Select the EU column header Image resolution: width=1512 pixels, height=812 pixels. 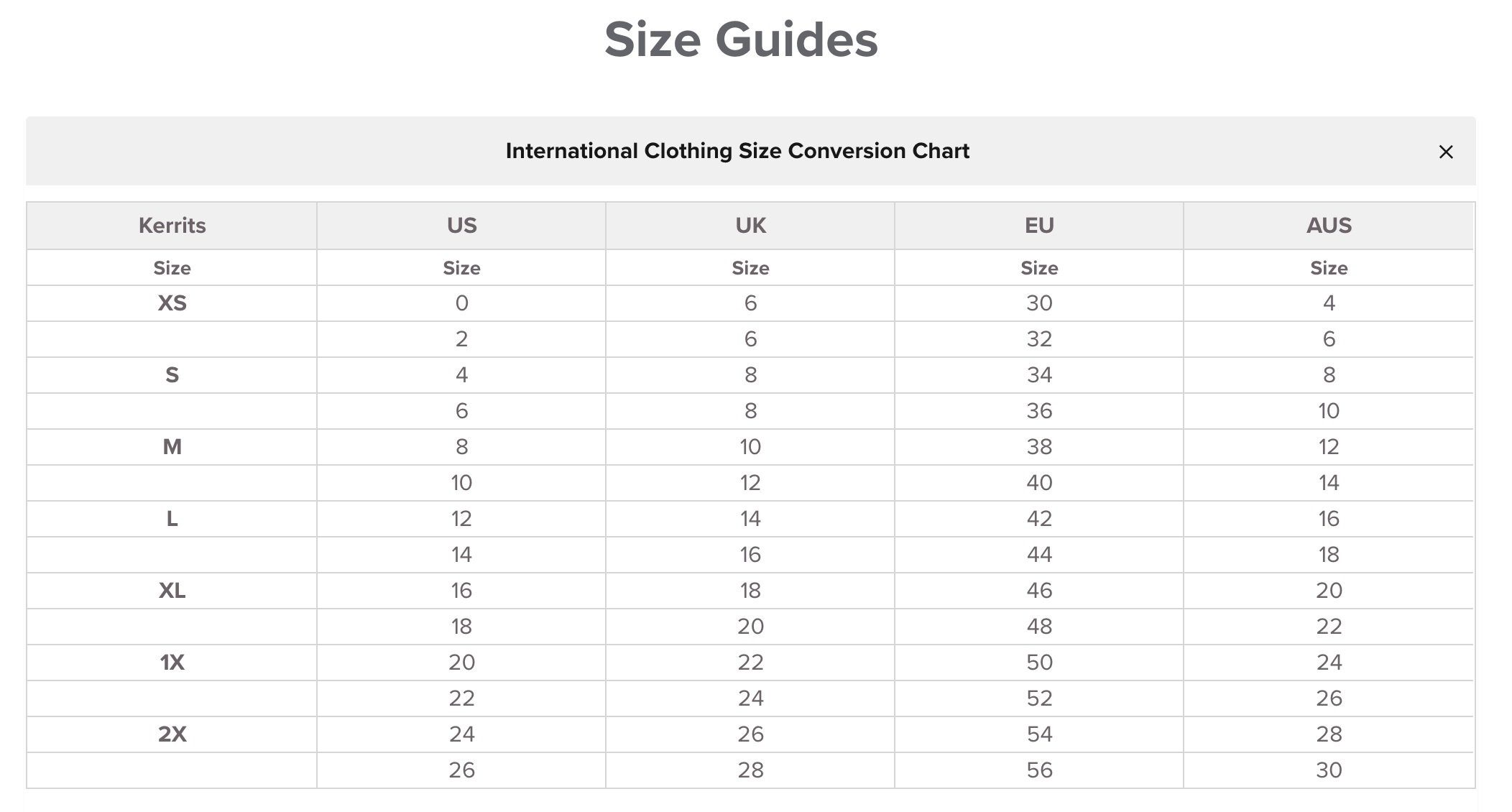coord(1039,226)
